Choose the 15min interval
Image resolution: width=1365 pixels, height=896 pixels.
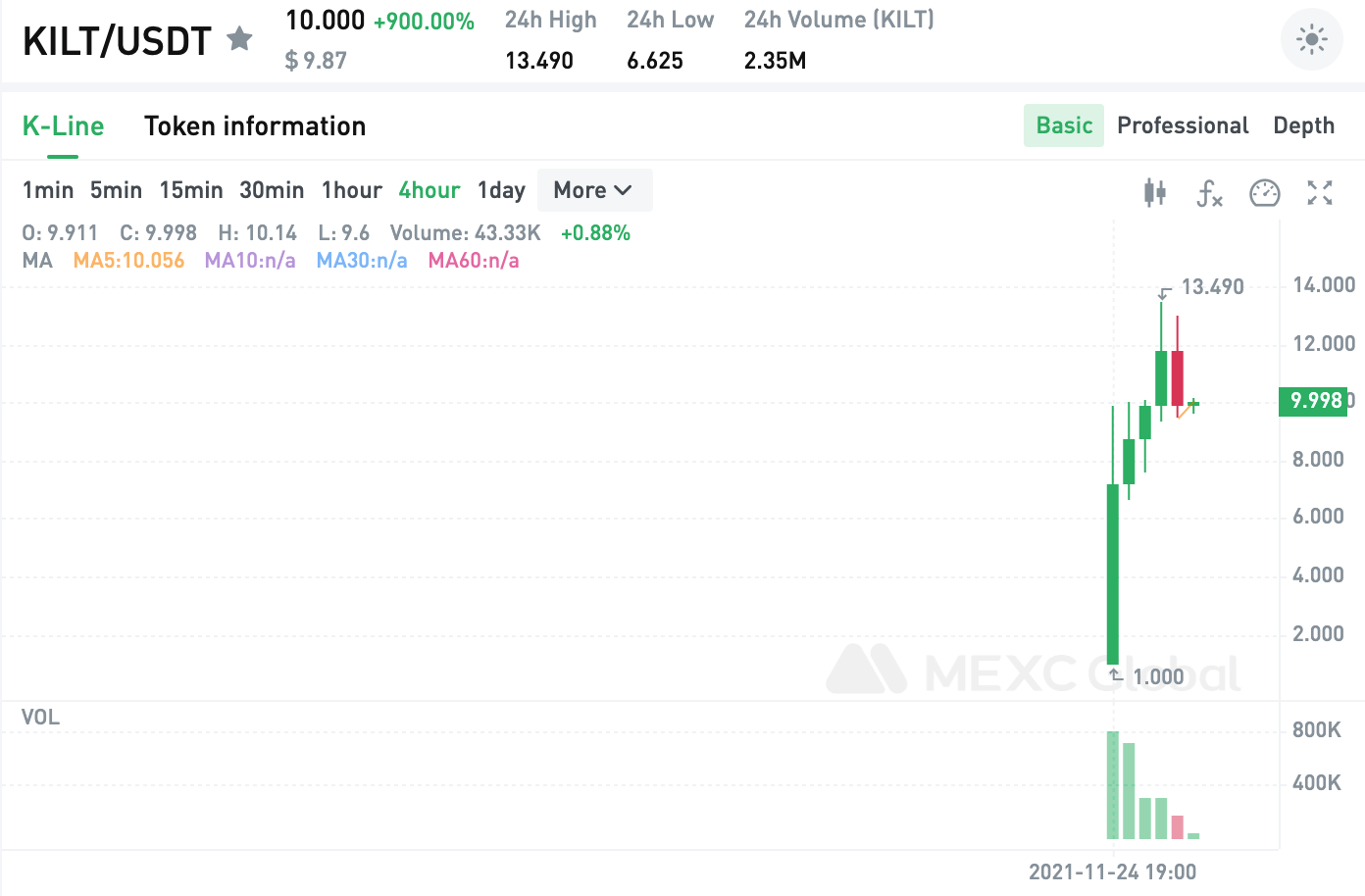[191, 190]
